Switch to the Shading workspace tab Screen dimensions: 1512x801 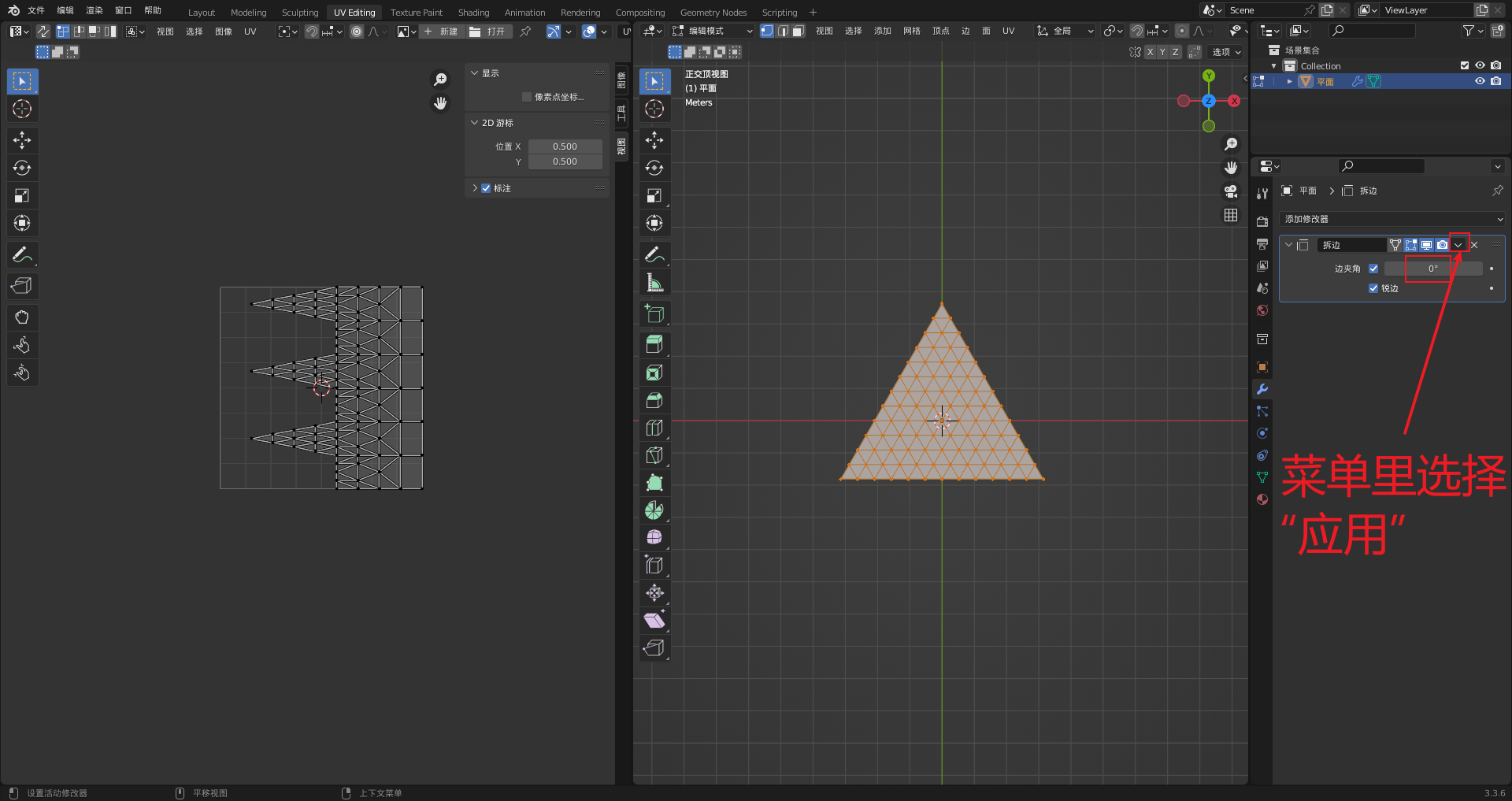click(473, 13)
